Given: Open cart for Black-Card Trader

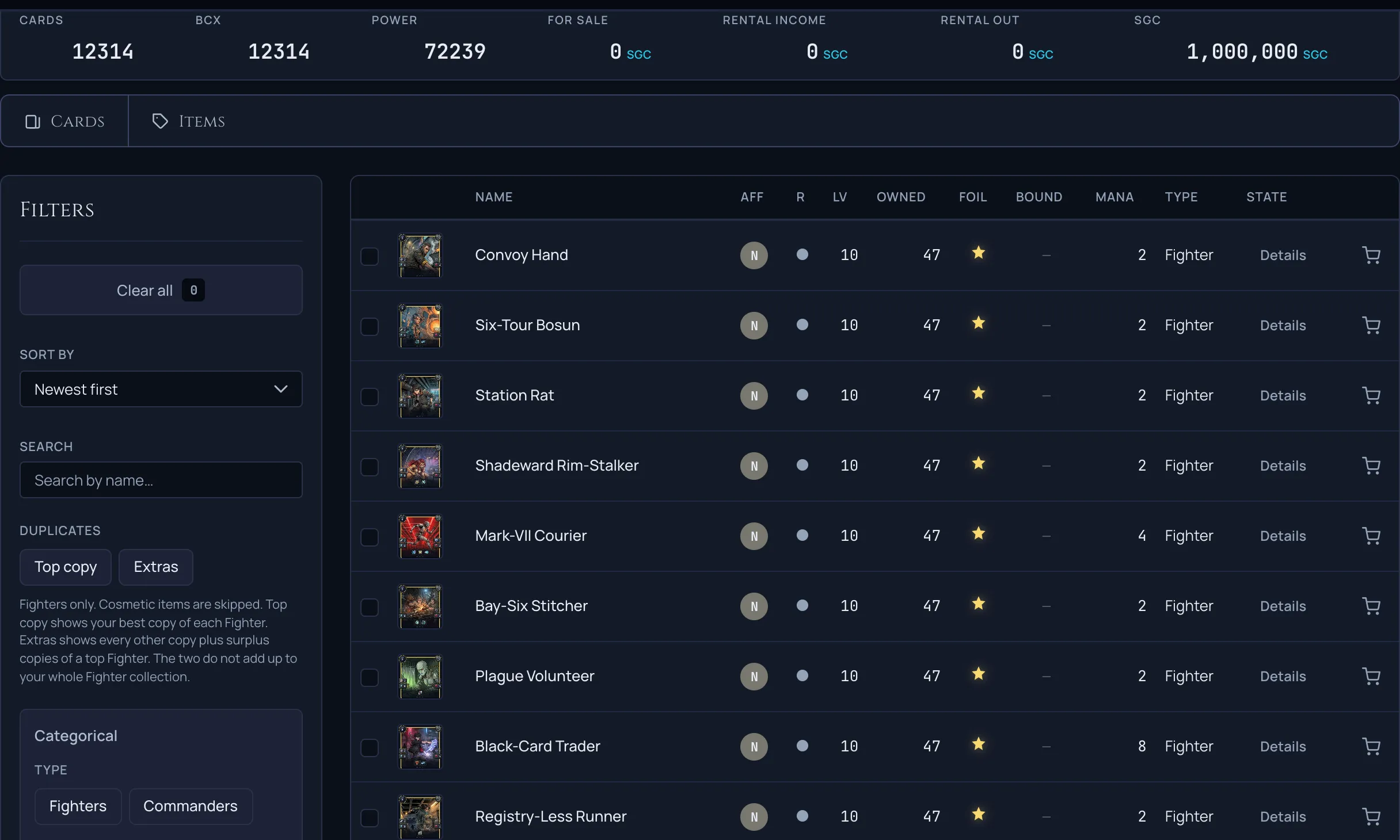Looking at the screenshot, I should [x=1371, y=746].
